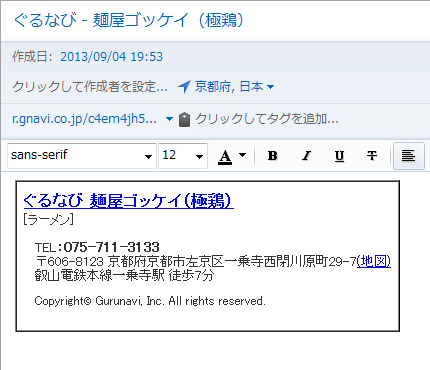Viewport: 430px width, 370px height.
Task: Toggle italic formatting
Action: pyautogui.click(x=306, y=156)
